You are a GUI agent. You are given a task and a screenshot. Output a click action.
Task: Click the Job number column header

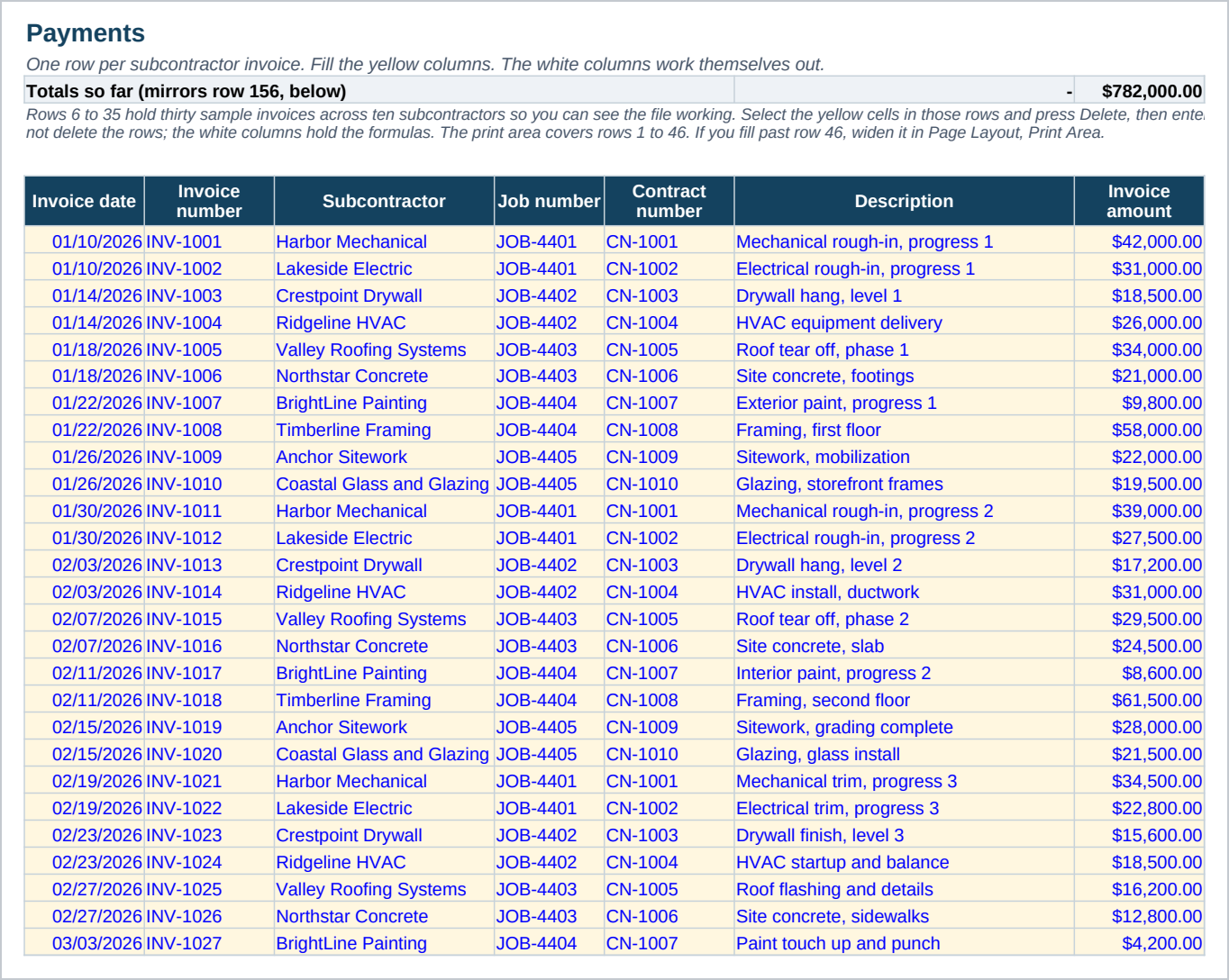coord(549,201)
